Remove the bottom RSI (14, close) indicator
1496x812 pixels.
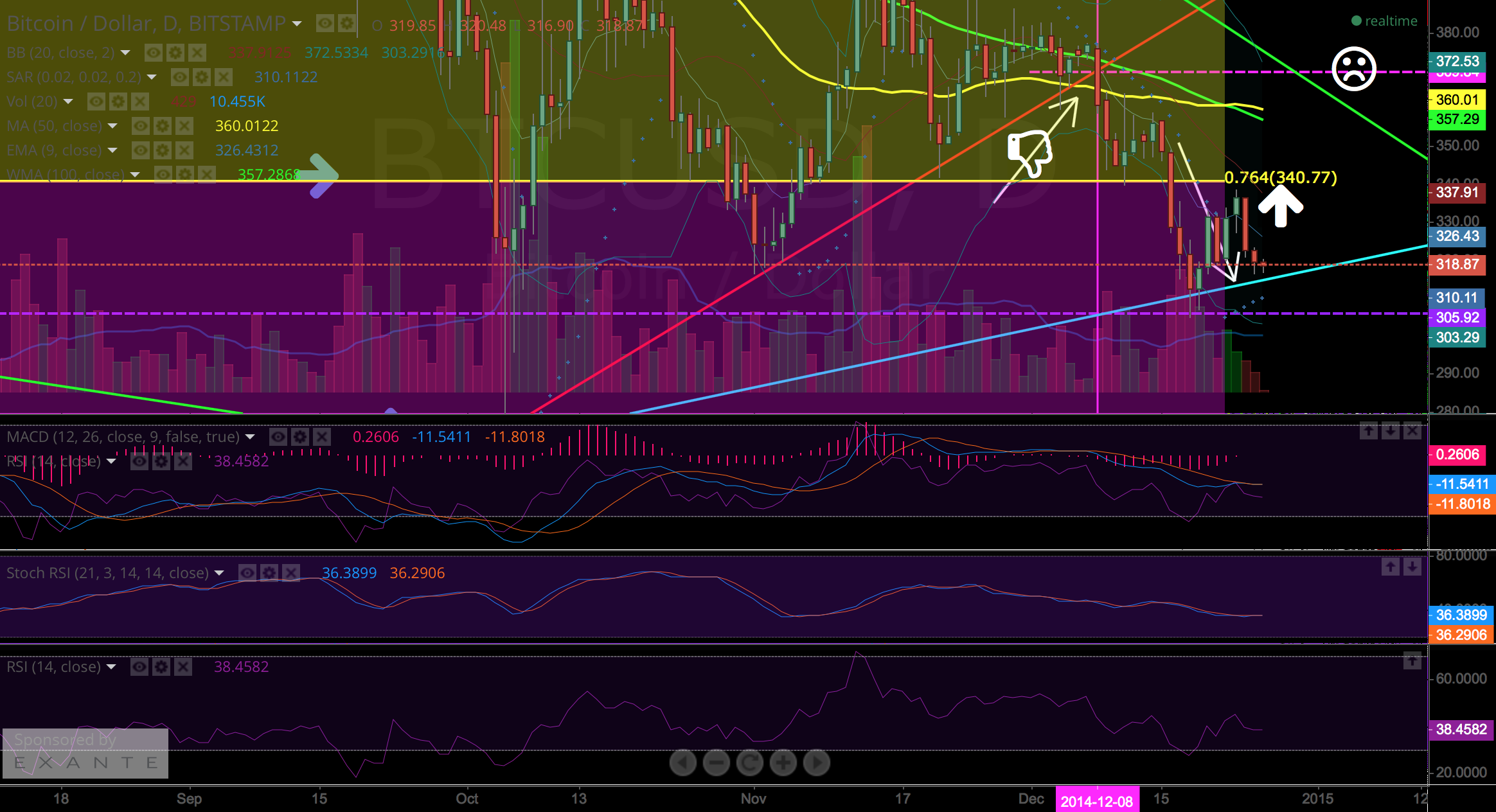tap(183, 667)
